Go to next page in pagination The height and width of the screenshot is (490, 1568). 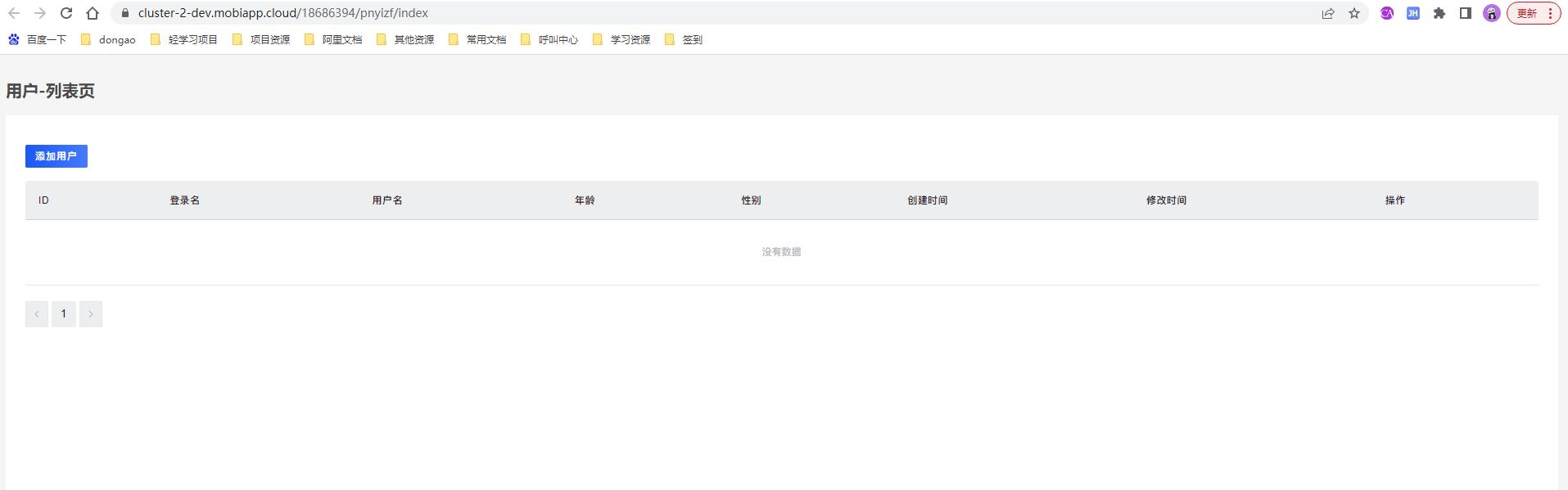click(x=91, y=314)
